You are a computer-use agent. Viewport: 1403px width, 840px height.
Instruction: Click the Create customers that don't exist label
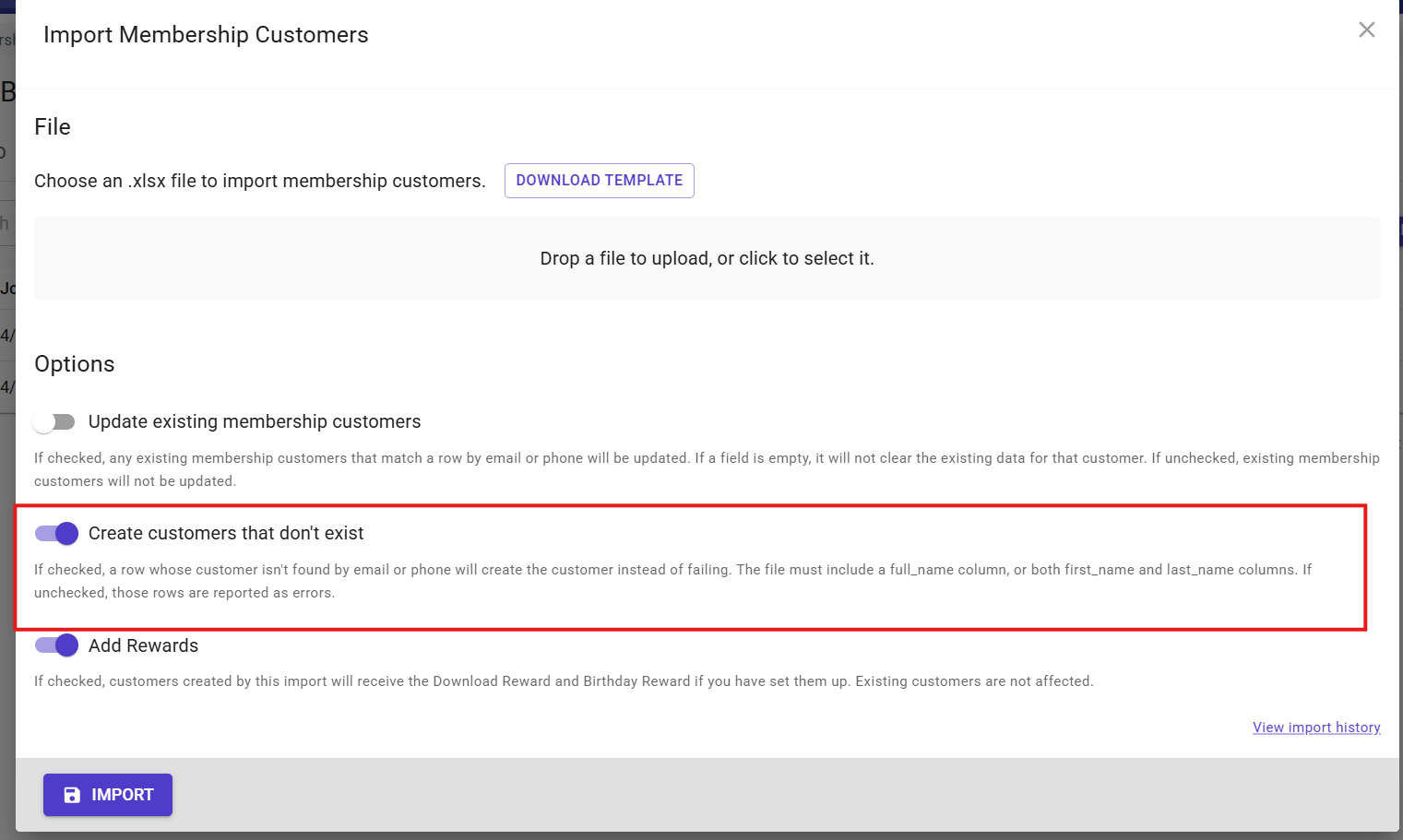pyautogui.click(x=226, y=533)
